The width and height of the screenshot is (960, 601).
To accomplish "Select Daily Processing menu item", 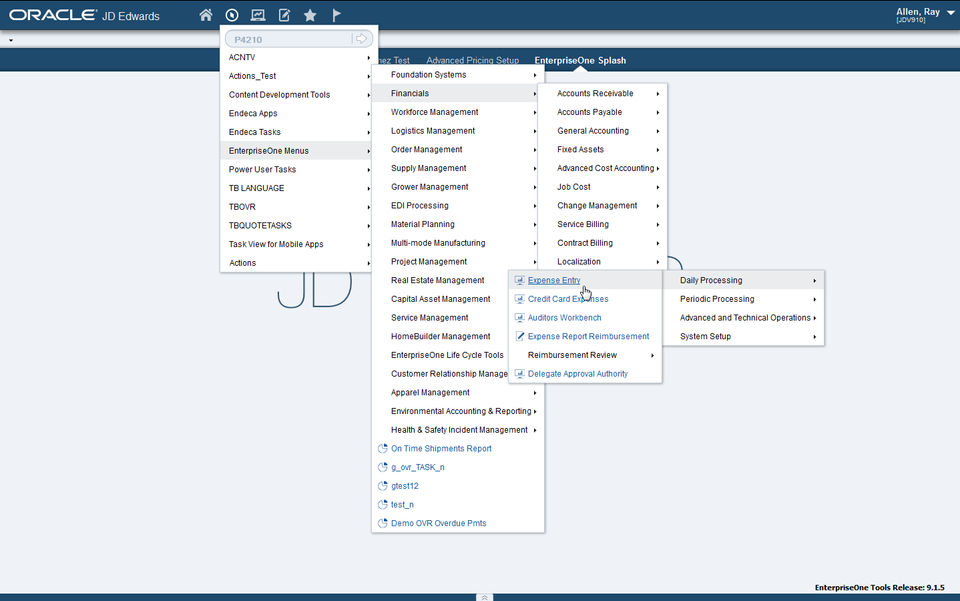I will pyautogui.click(x=743, y=280).
